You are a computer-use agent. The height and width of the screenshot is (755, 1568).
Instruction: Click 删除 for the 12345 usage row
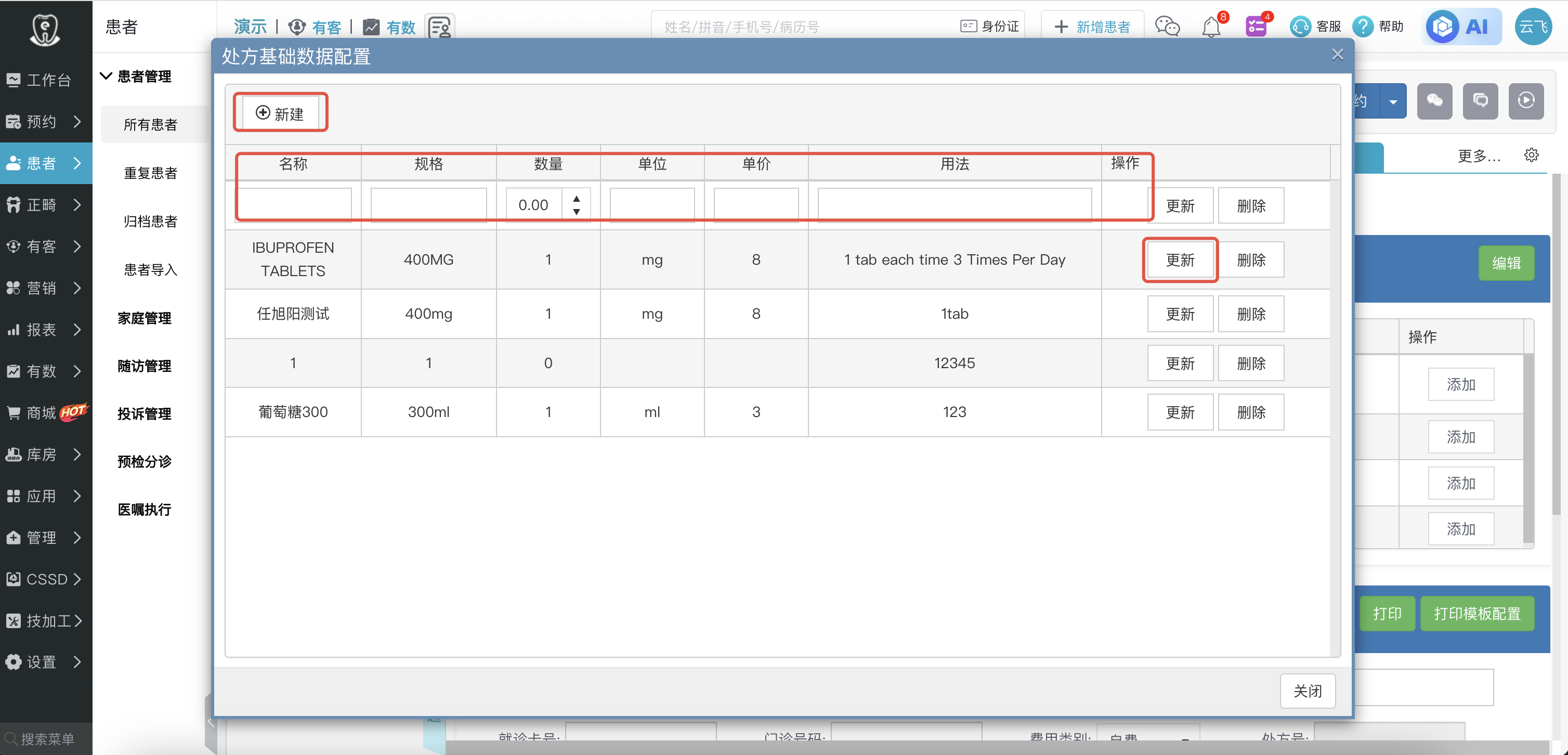(x=1251, y=363)
